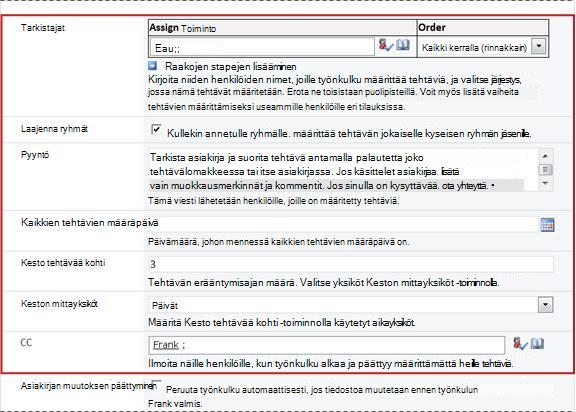Image resolution: width=576 pixels, height=412 pixels.
Task: Select the Päivät combo box value
Action: click(x=351, y=305)
